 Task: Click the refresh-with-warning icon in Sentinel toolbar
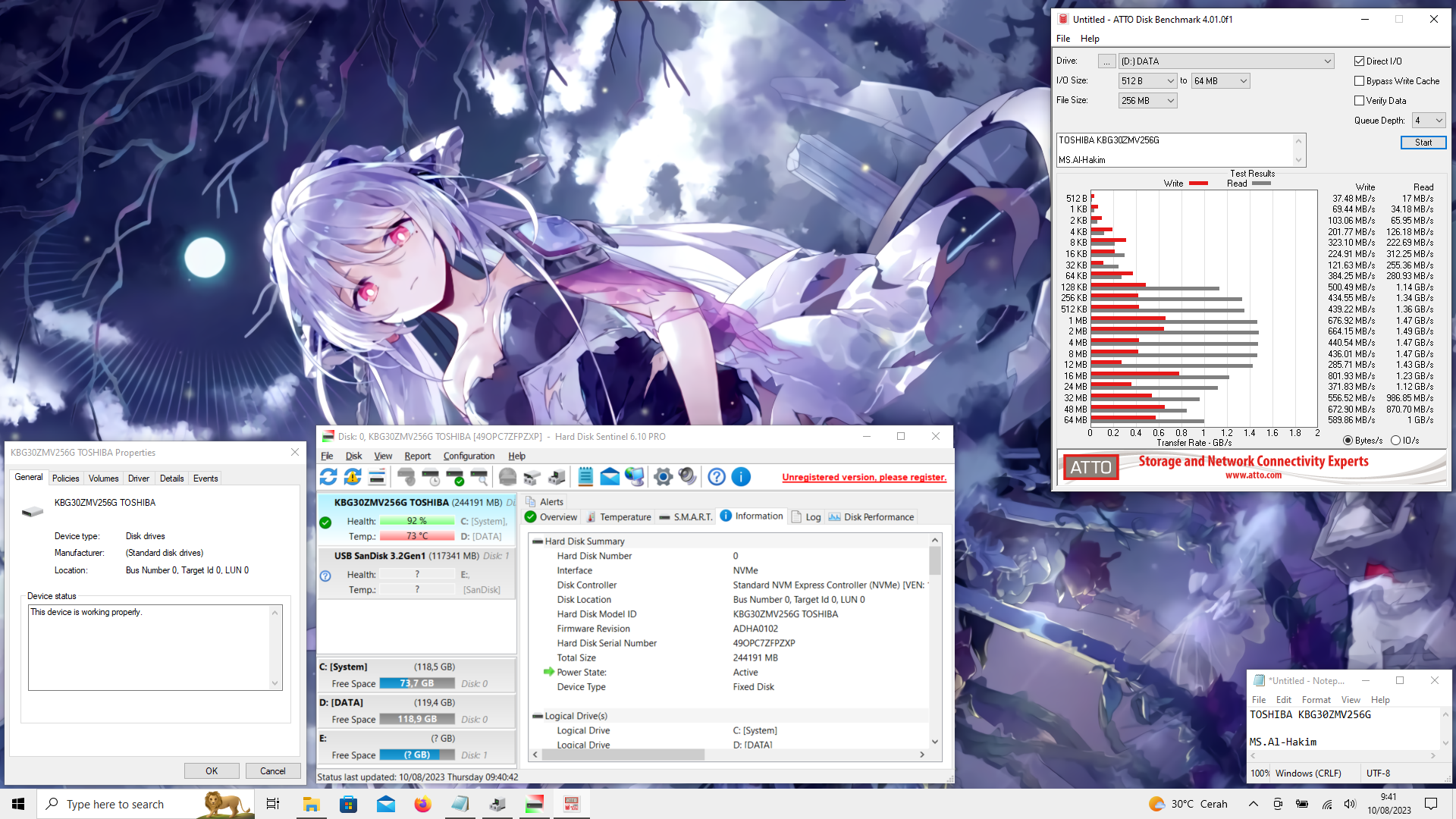(x=353, y=477)
